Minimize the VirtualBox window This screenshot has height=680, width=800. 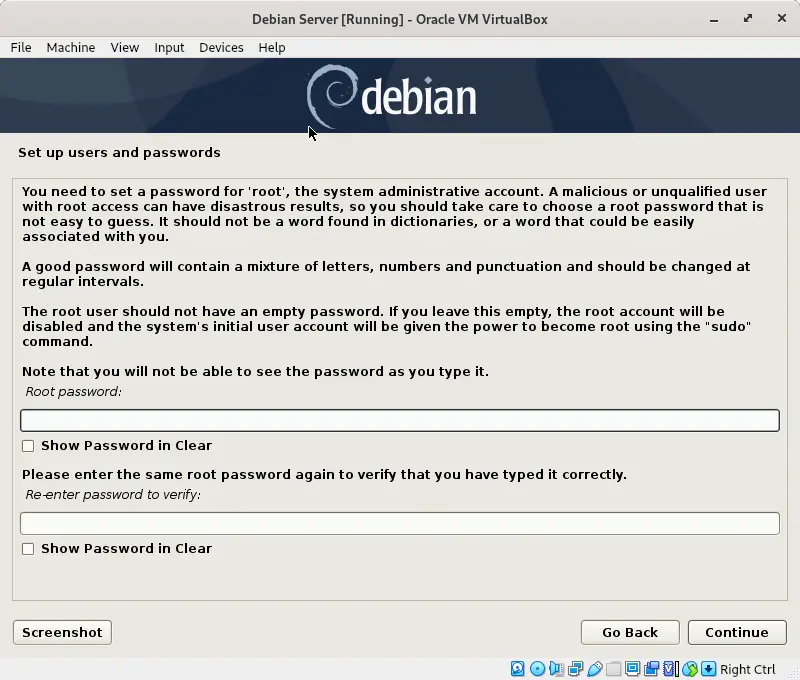(x=714, y=19)
